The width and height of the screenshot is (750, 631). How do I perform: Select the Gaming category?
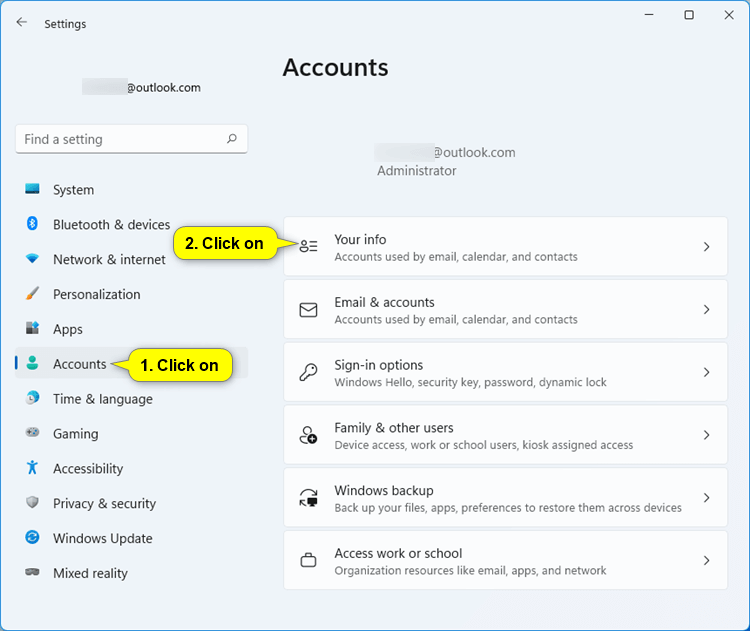132,434
